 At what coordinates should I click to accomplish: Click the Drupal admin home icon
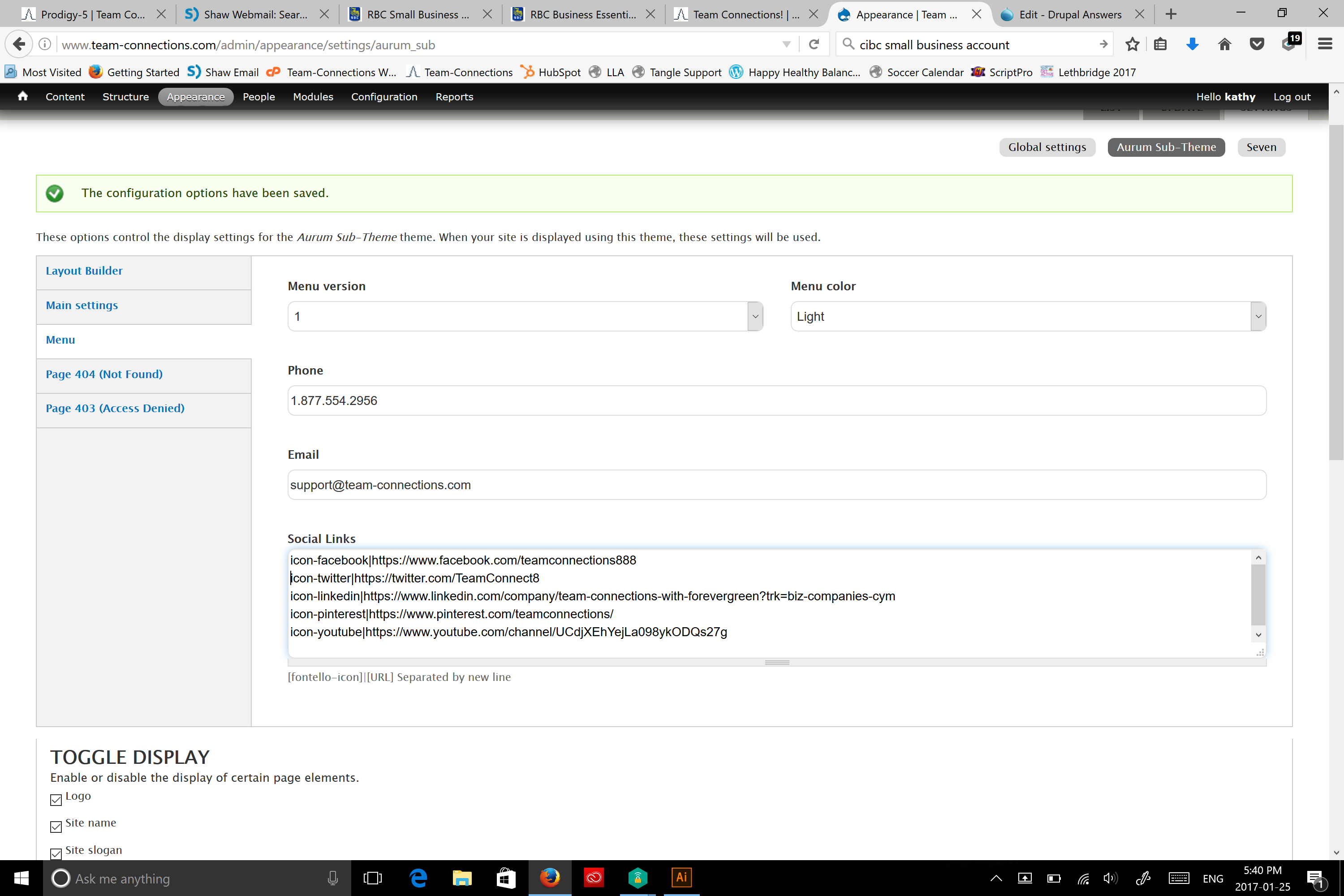23,96
